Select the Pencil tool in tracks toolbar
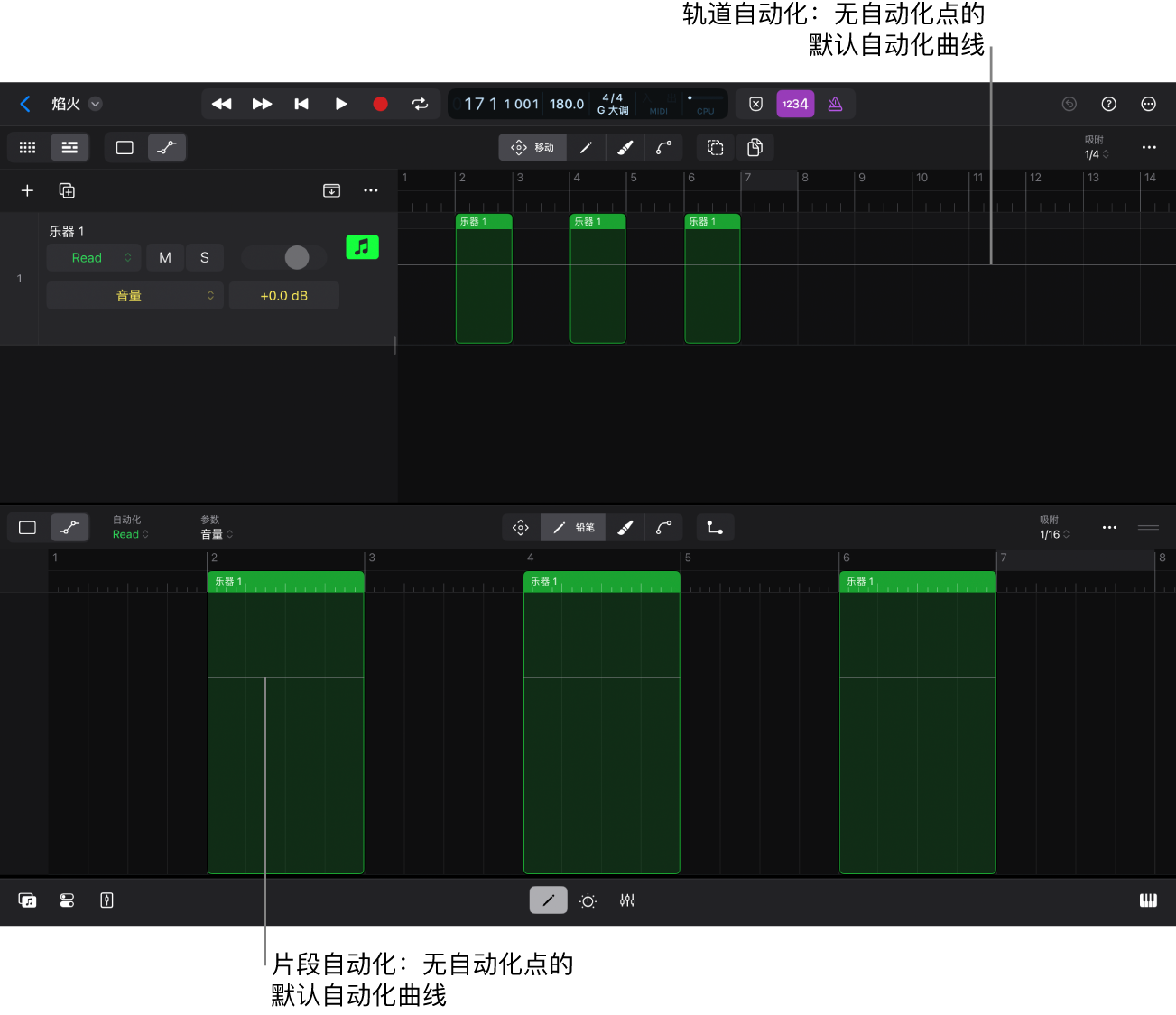Viewport: 1176px width, 1015px height. click(x=586, y=147)
